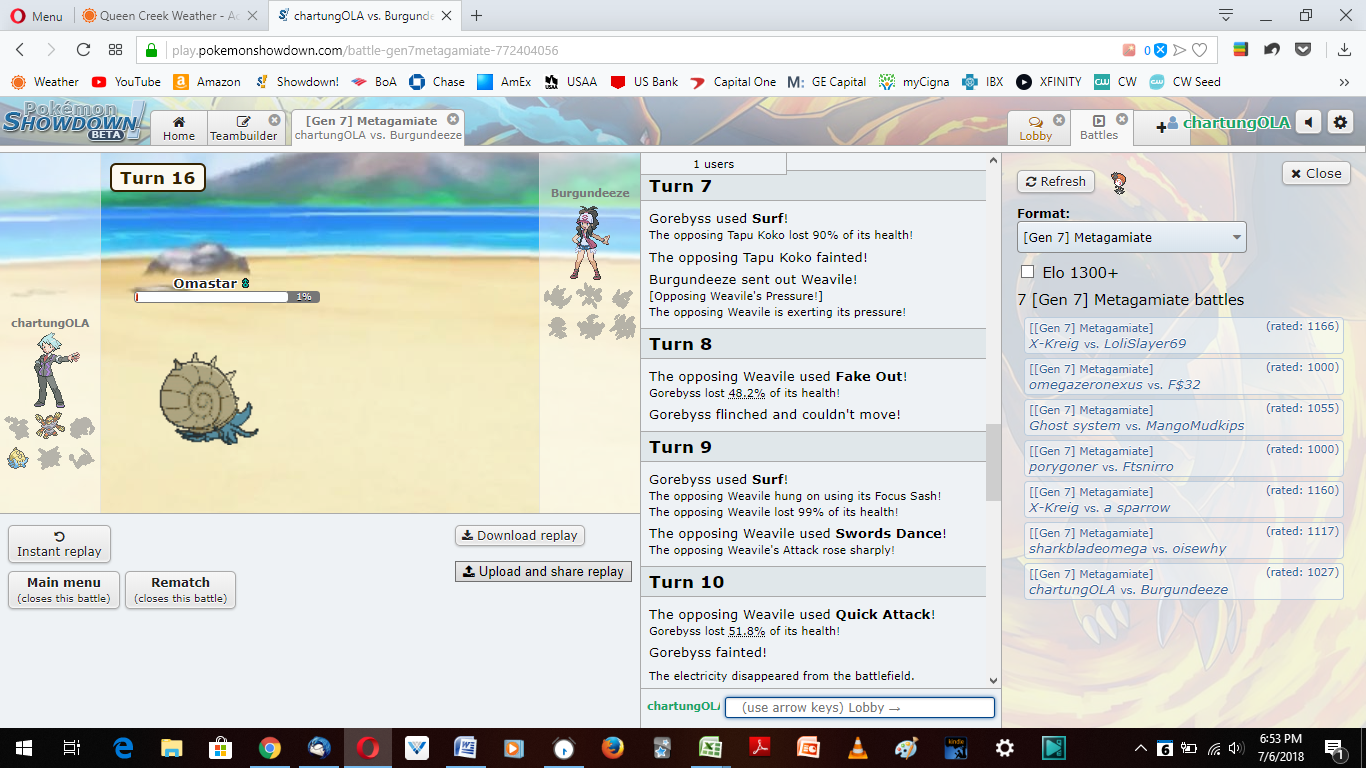Close the Battles side panel

1316,173
